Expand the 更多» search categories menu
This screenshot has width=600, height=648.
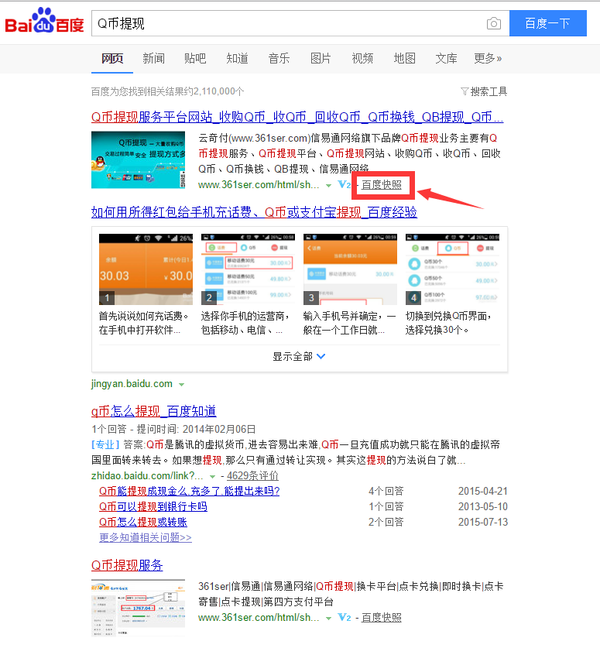click(x=488, y=58)
